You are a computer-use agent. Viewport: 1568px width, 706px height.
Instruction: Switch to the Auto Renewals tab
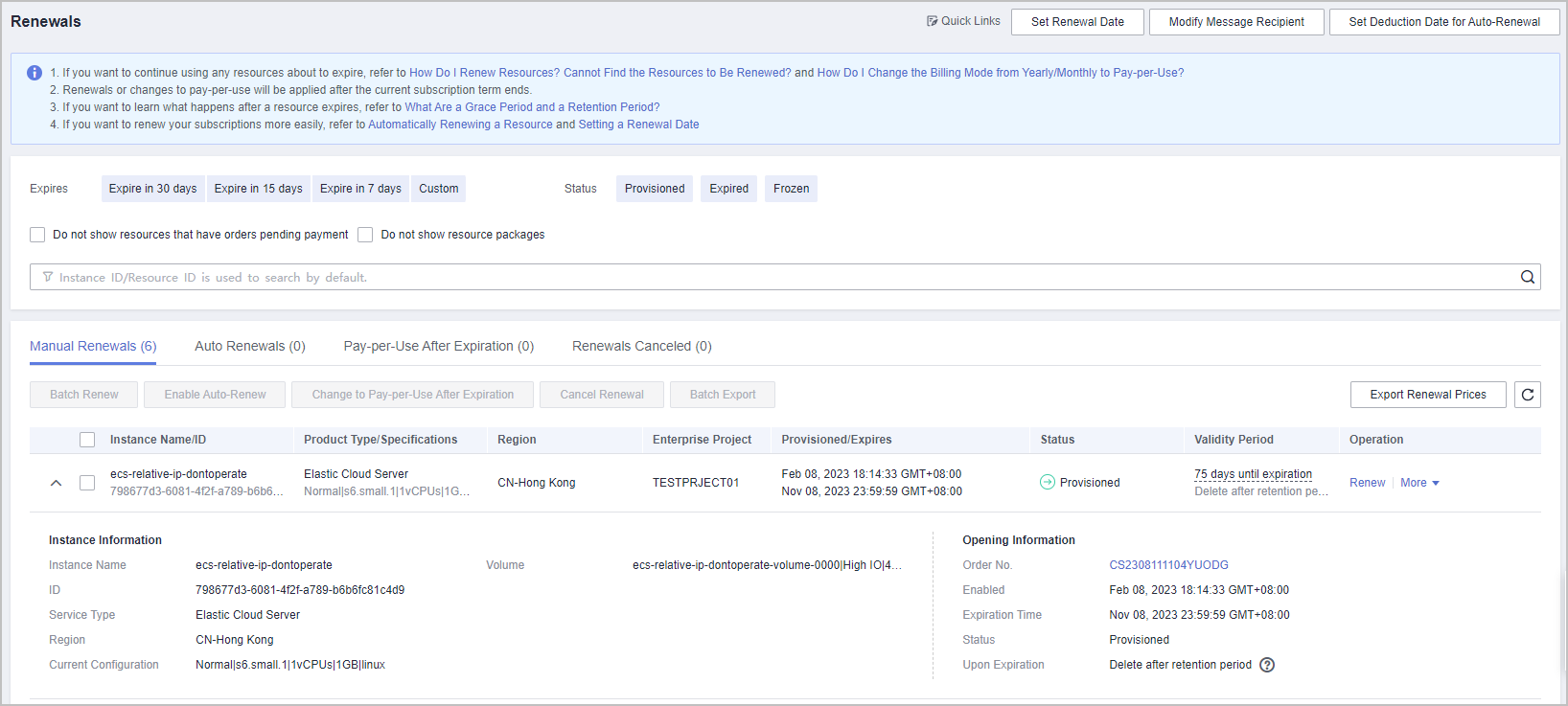click(x=249, y=346)
